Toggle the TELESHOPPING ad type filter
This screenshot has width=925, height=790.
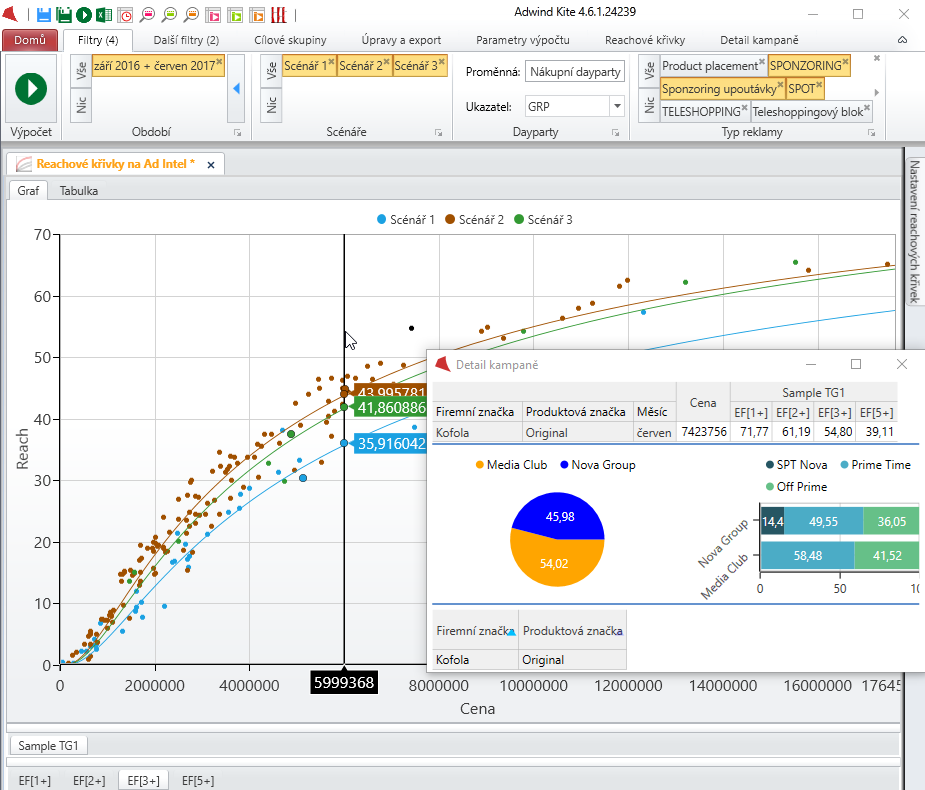702,112
